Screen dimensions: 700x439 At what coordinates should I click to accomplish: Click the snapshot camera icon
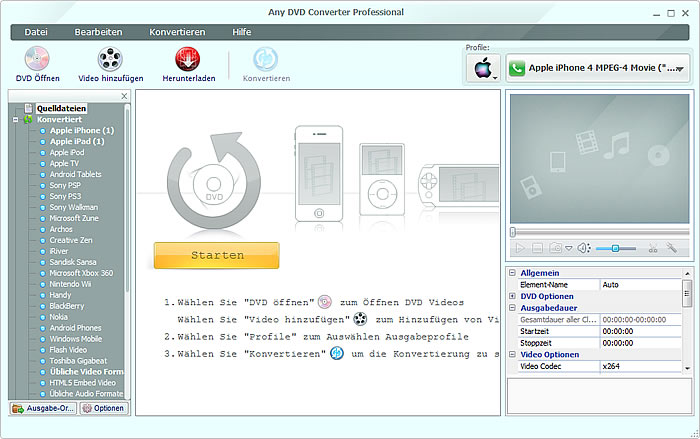coord(553,248)
